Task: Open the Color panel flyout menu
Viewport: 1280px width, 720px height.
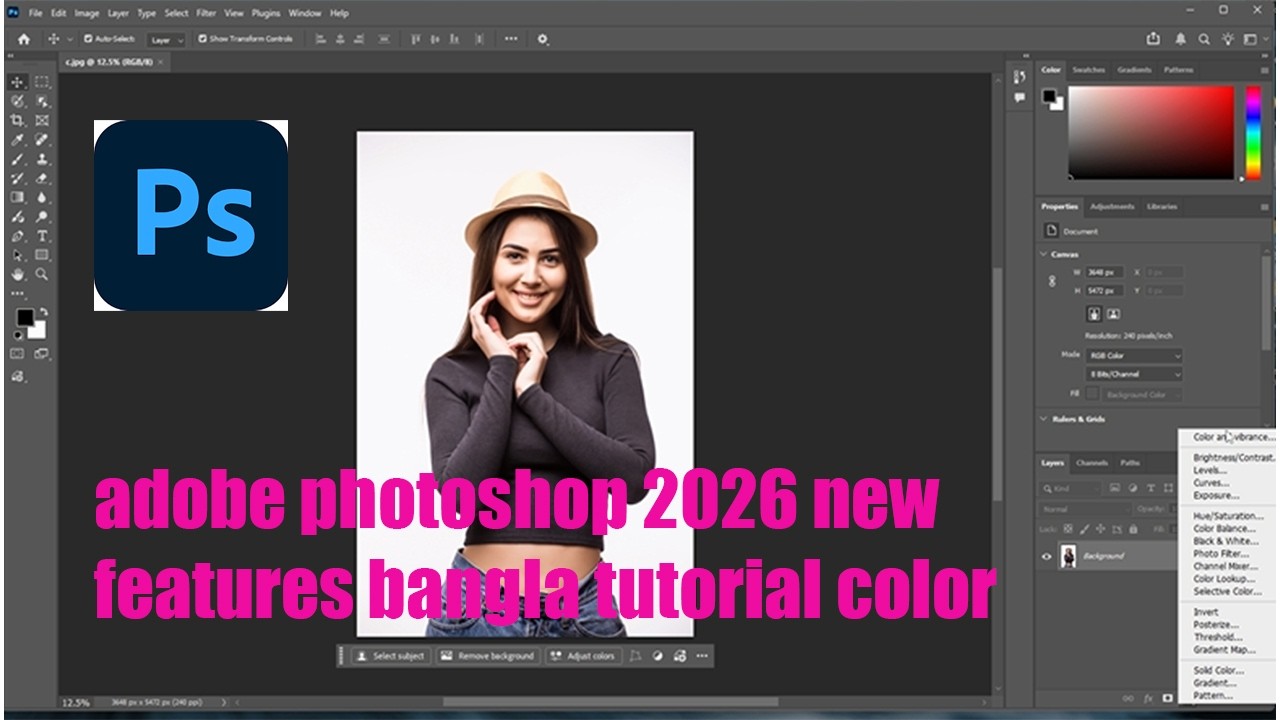Action: click(1265, 70)
